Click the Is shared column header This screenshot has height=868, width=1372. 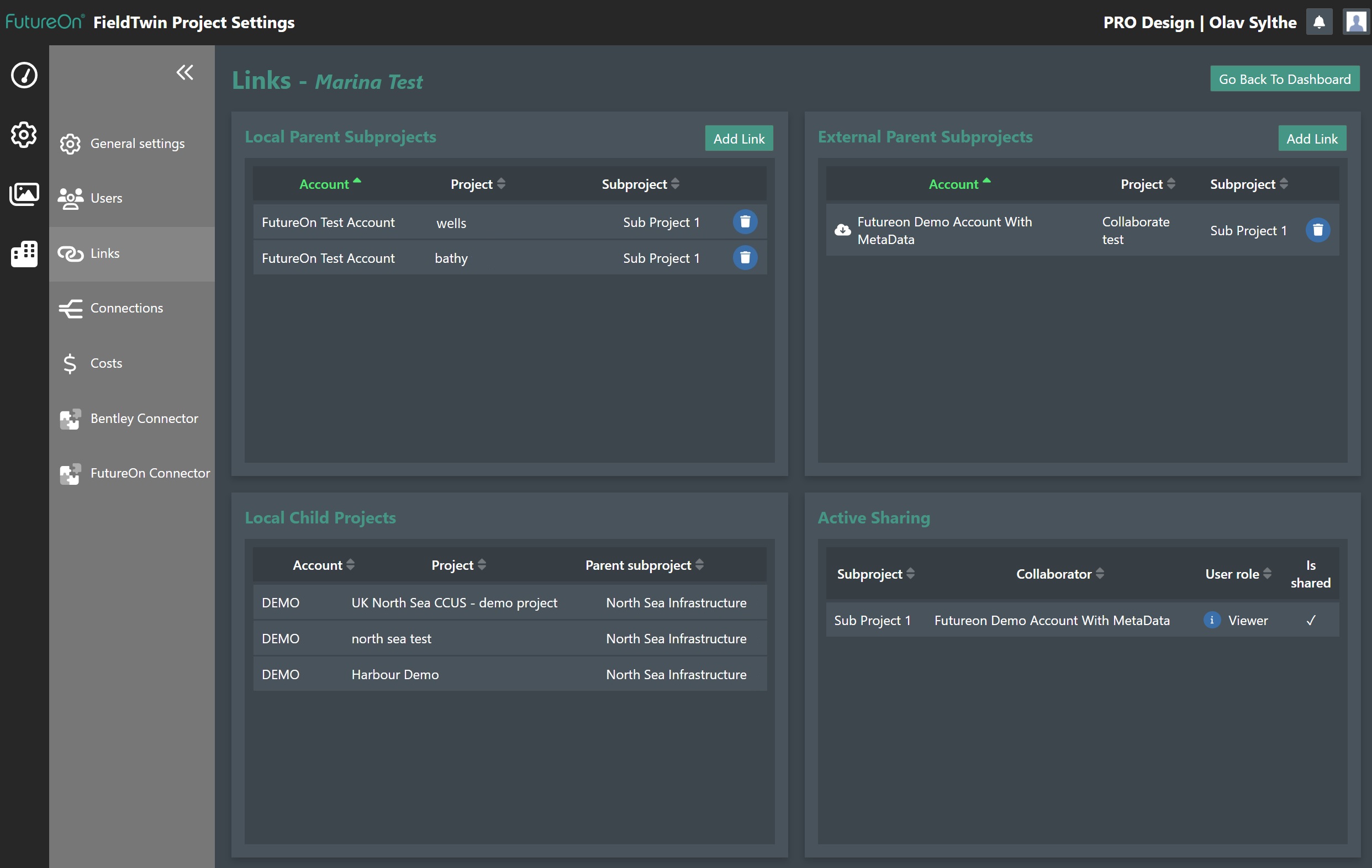pyautogui.click(x=1311, y=574)
